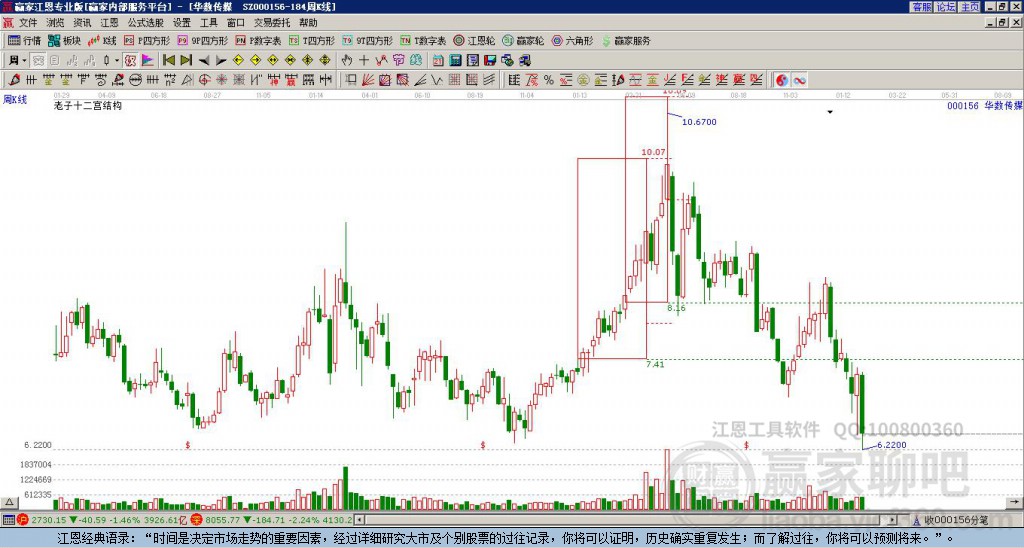Jump to first bar with green arrow
Image resolution: width=1024 pixels, height=548 pixels.
click(168, 61)
